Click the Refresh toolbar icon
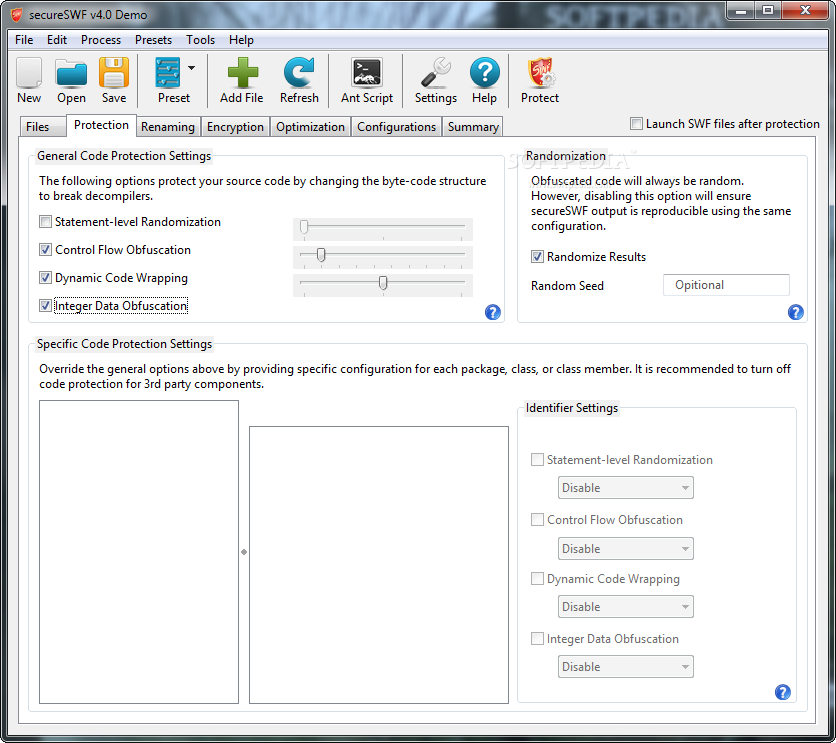Screen dimensions: 836x743 point(299,73)
